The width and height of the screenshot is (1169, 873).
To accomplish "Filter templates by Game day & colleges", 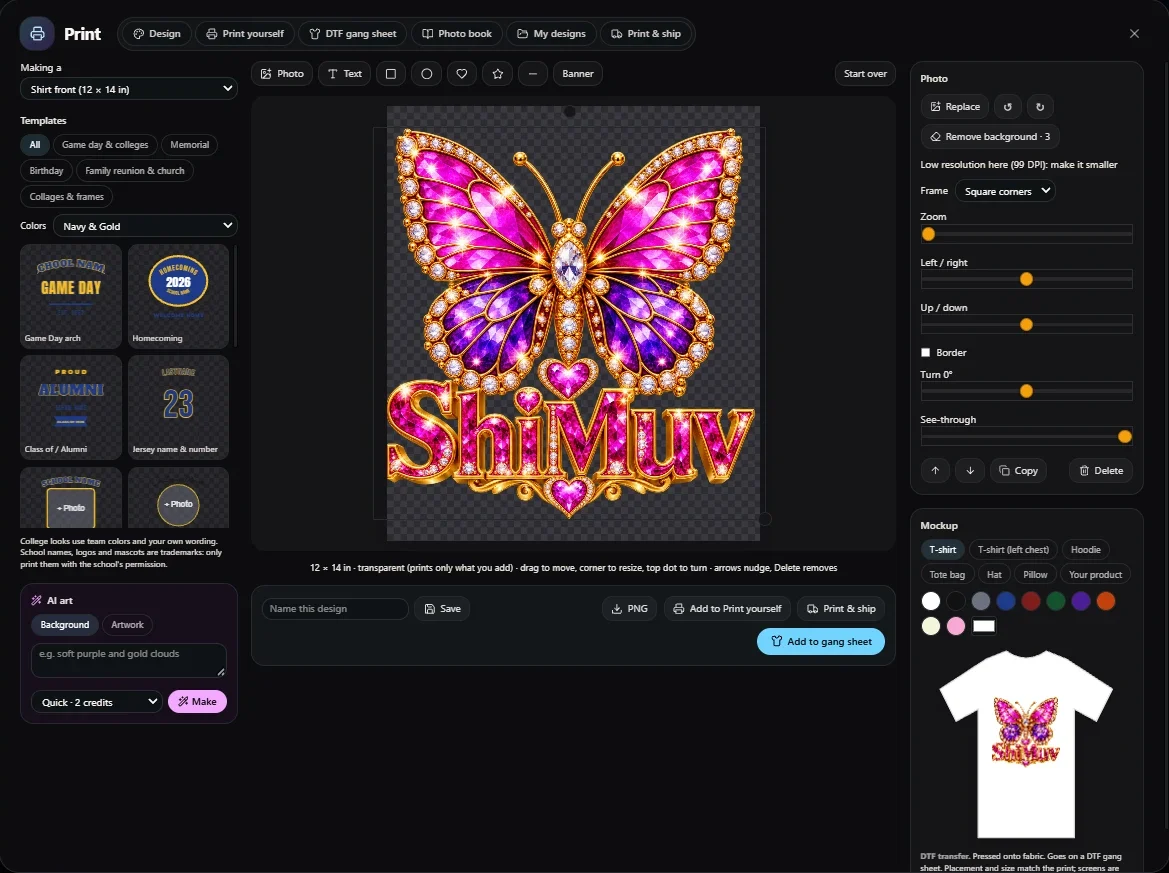I will click(105, 145).
